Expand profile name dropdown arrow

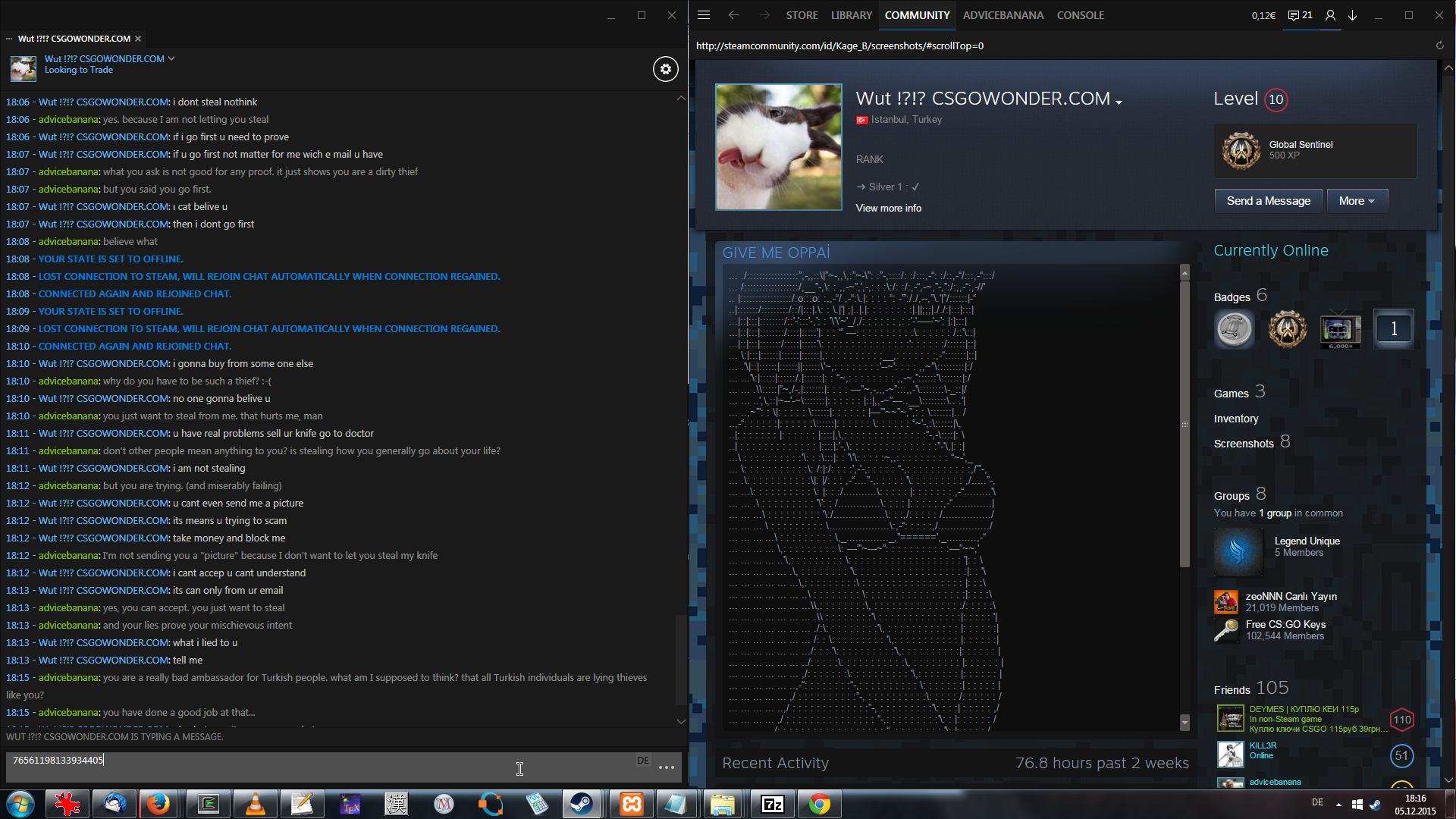click(1119, 102)
